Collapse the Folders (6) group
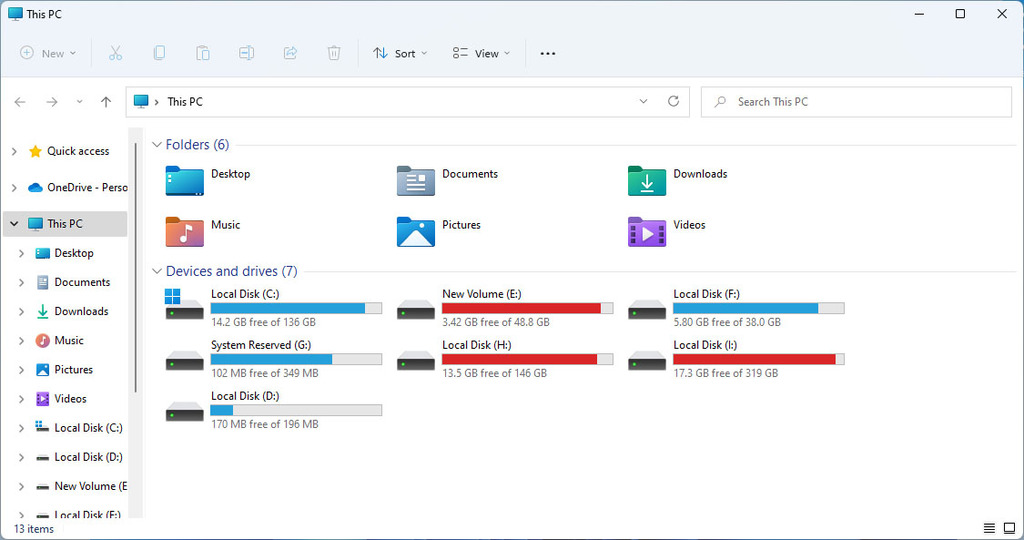The height and width of the screenshot is (540, 1024). (x=157, y=144)
